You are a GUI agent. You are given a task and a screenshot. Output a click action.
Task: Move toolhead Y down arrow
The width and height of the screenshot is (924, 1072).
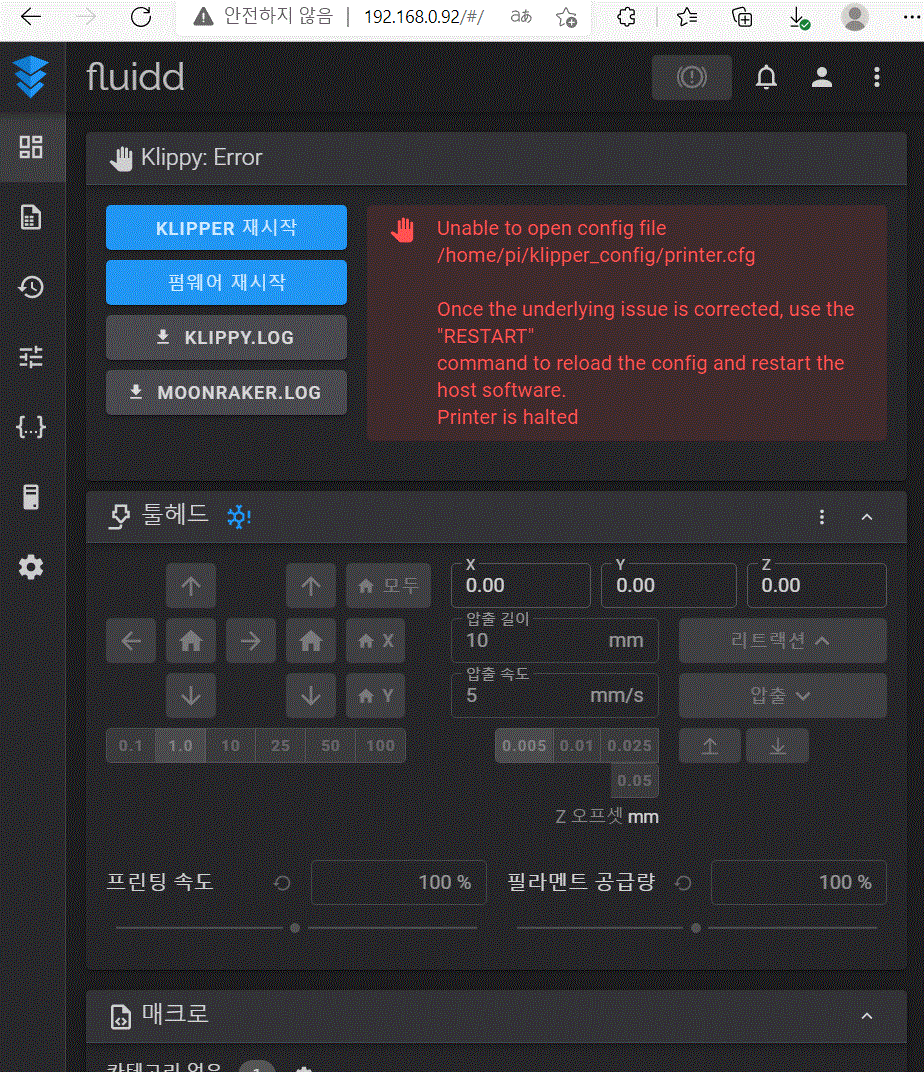(191, 696)
